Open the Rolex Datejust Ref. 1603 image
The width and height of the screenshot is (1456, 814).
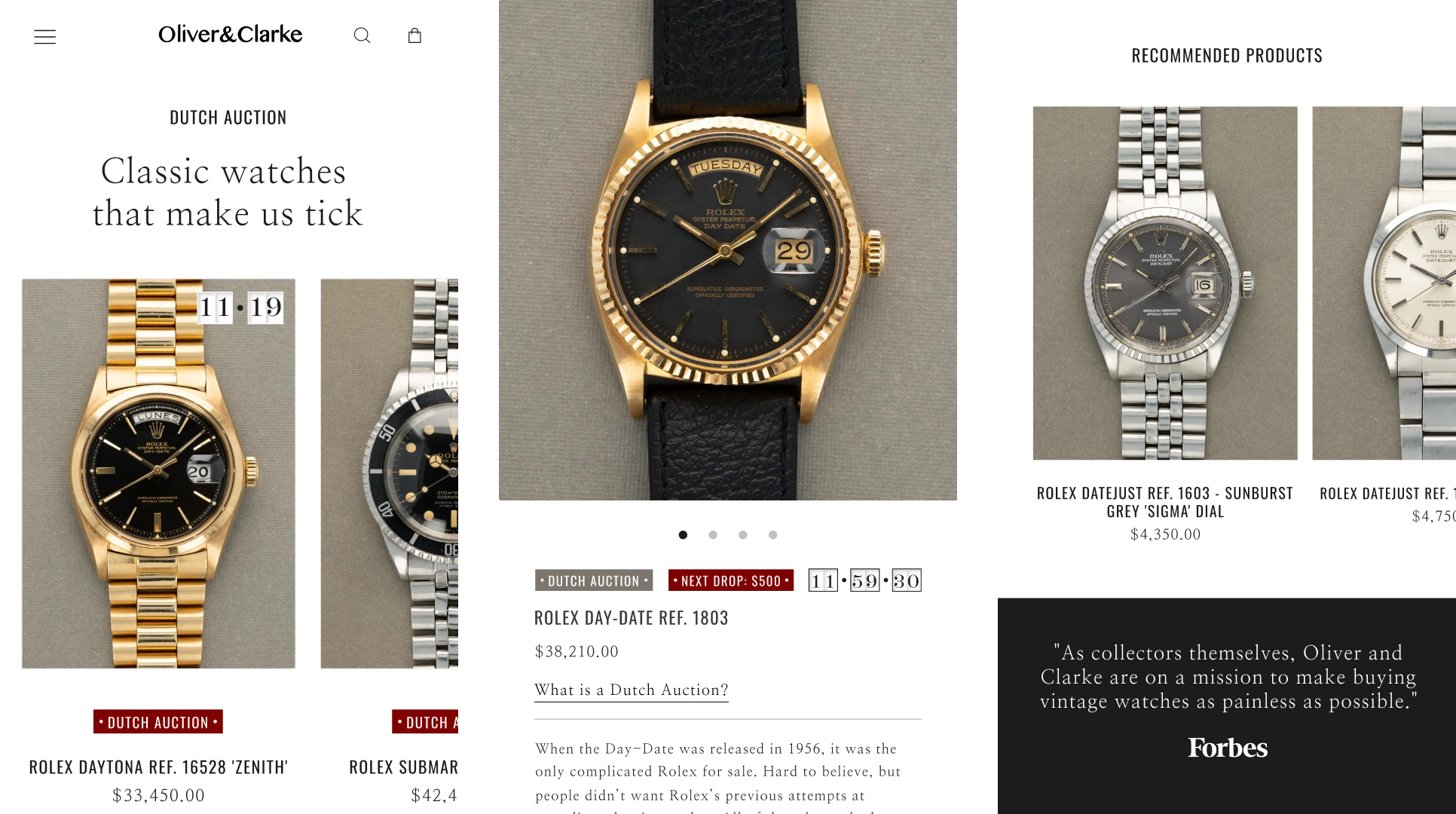(1165, 283)
